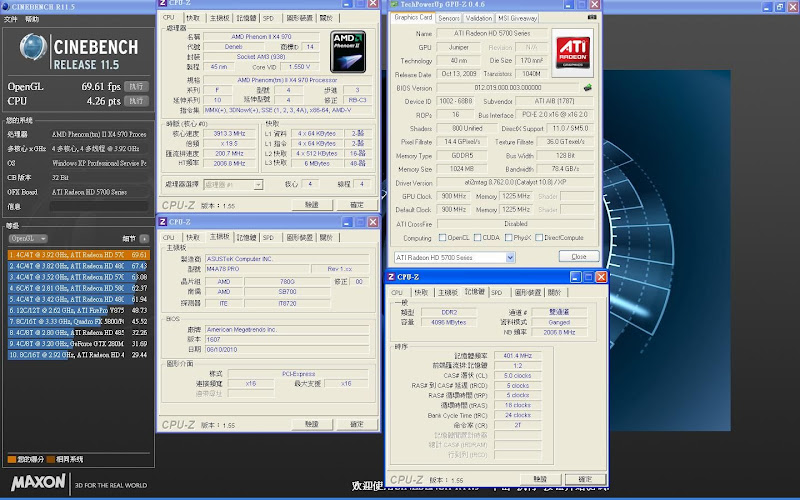Click the AMD Phenom II X4 970 name field
This screenshot has width=800, height=500.
(261, 37)
